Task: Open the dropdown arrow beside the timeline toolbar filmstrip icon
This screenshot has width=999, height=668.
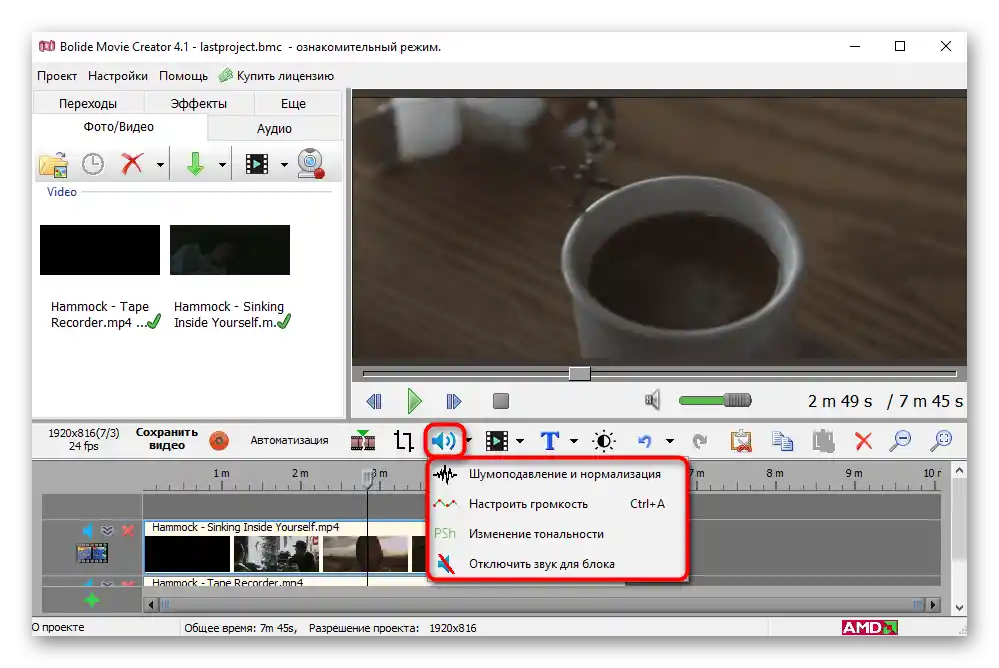Action: (x=520, y=440)
